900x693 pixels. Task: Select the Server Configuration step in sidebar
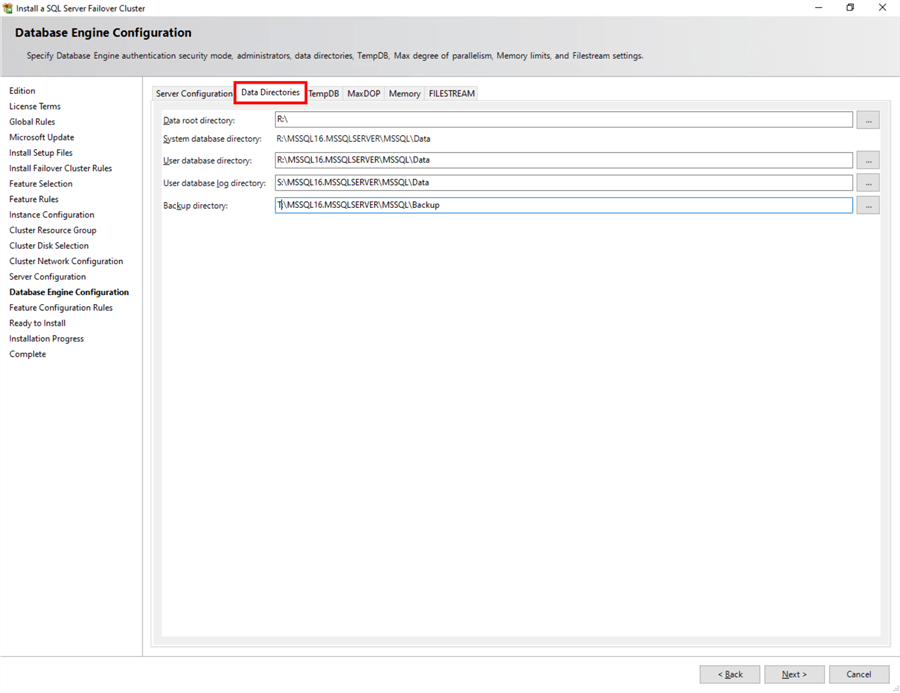point(48,277)
